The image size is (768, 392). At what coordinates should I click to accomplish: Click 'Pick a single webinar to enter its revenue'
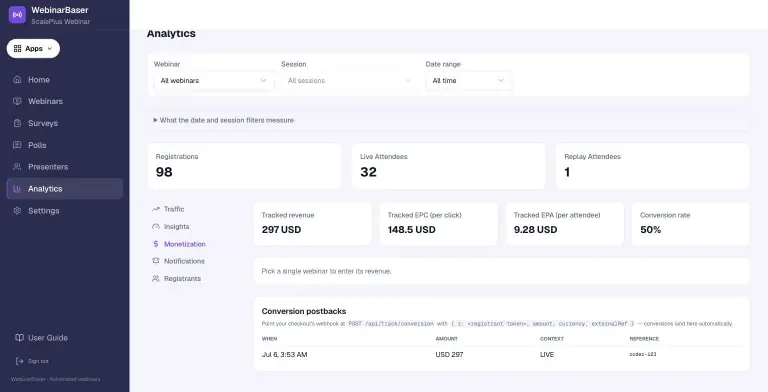coord(327,271)
